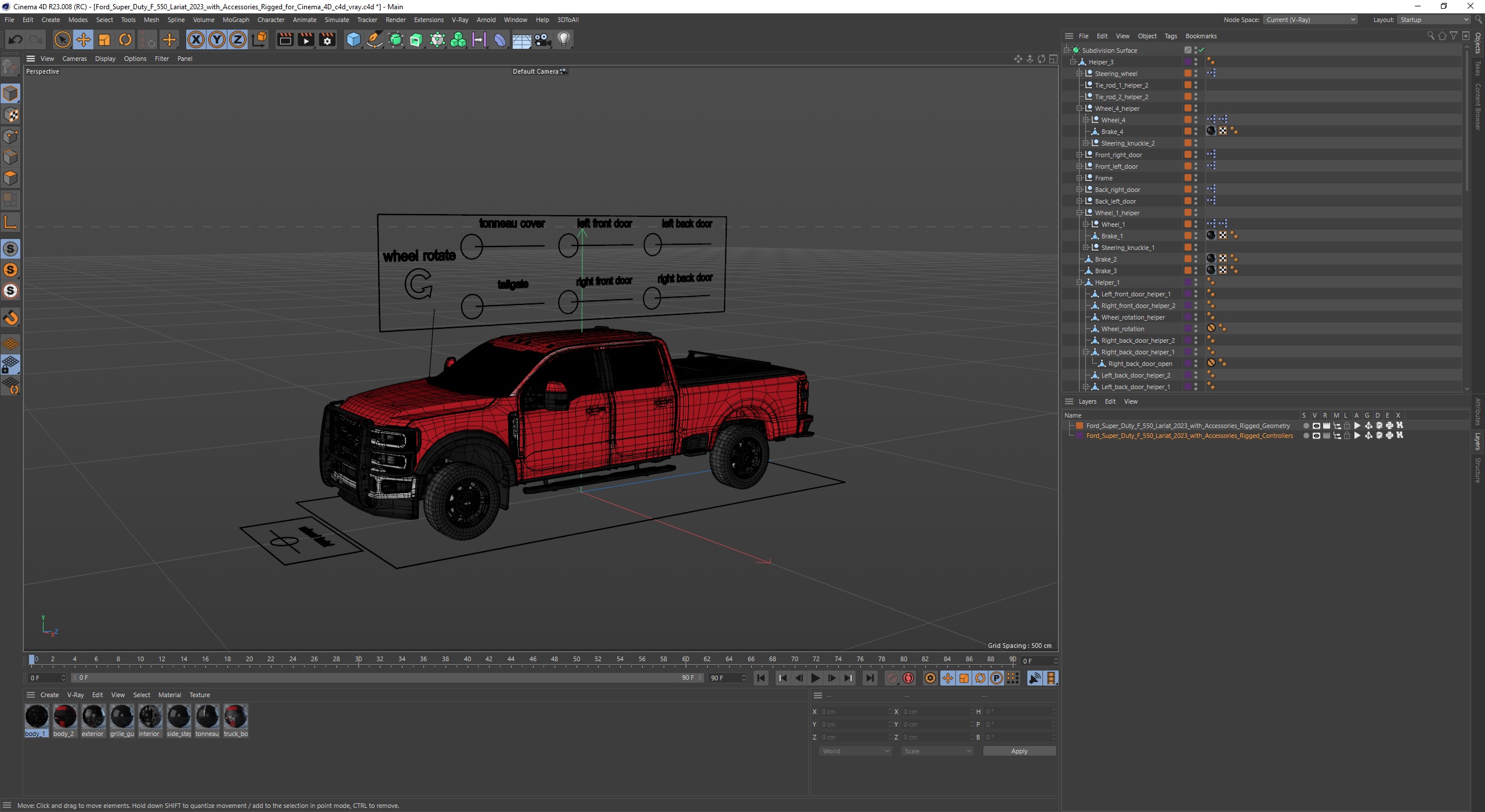Click the Coordinate System icon
1485x812 pixels.
260,39
